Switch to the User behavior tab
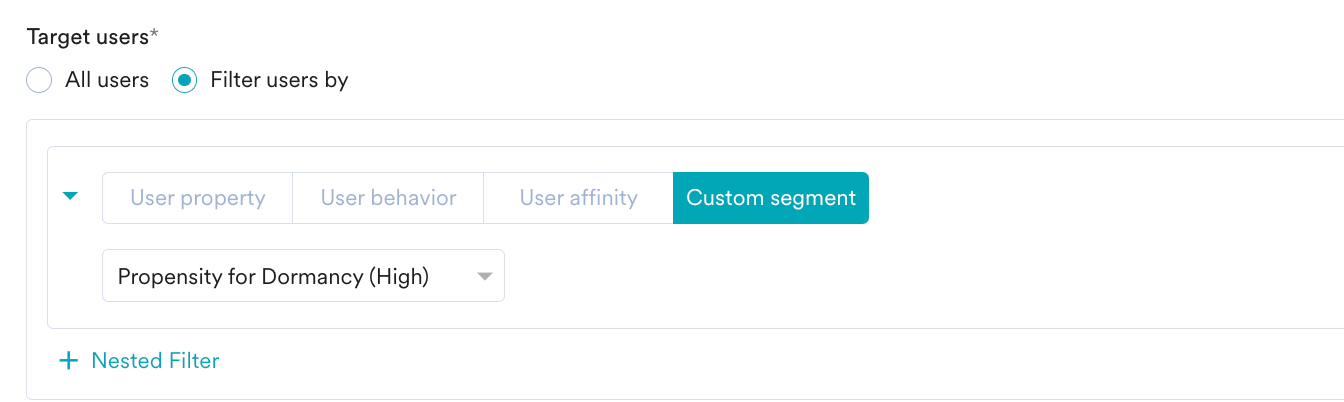 pyautogui.click(x=388, y=198)
